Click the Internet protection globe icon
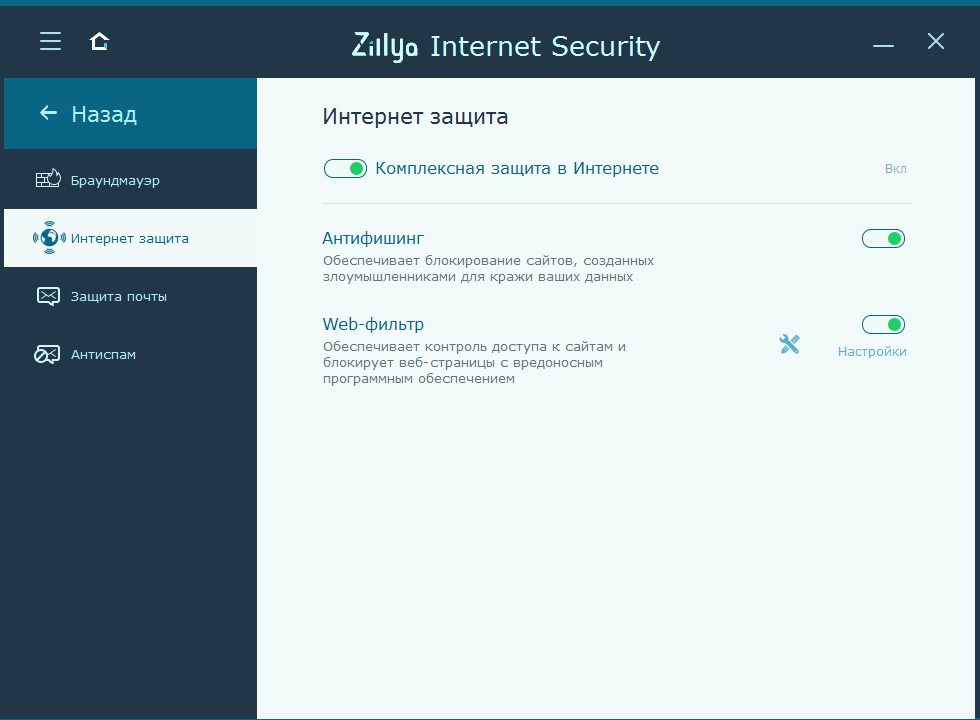 (48, 238)
